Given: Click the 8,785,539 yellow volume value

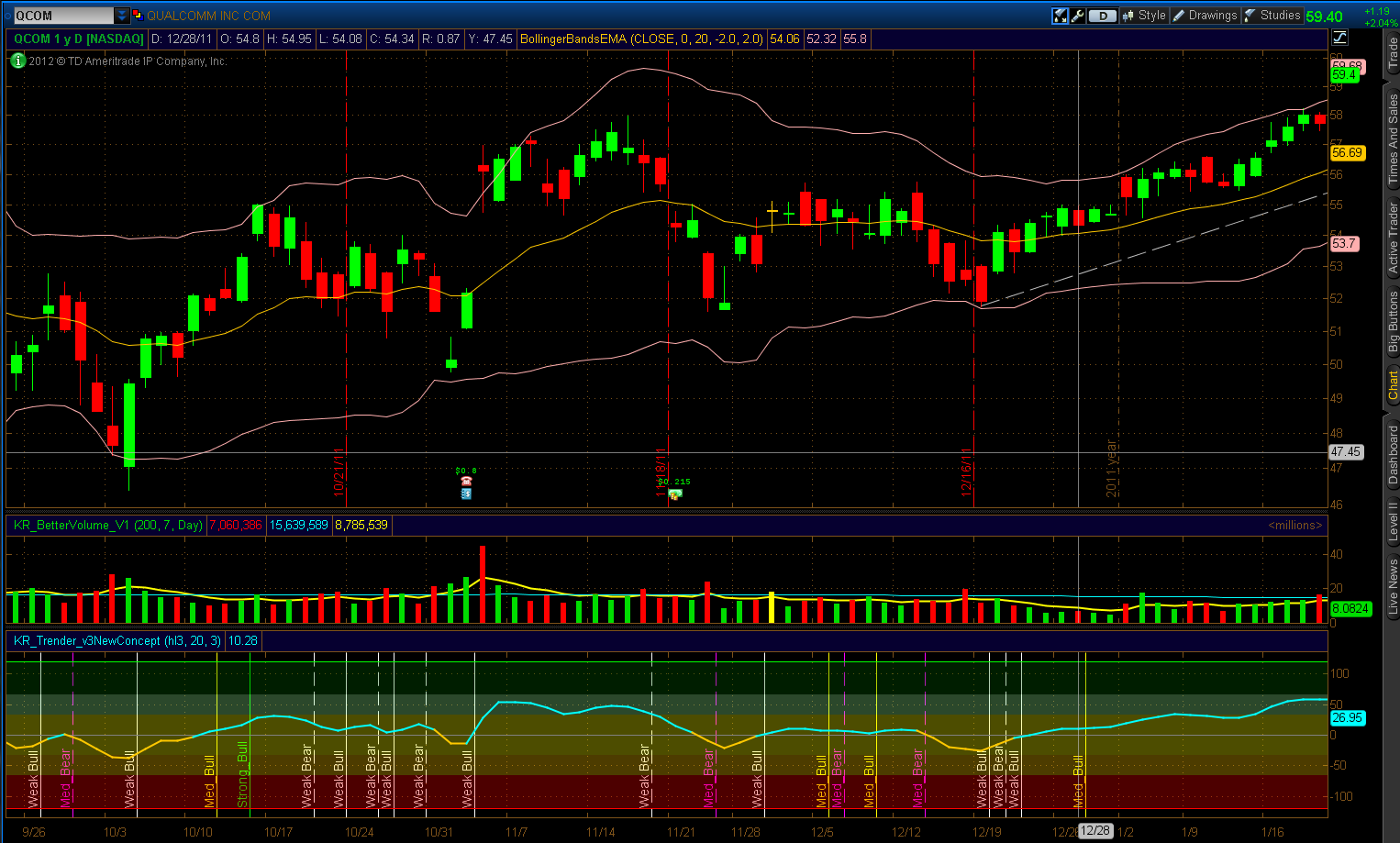Looking at the screenshot, I should pos(361,526).
